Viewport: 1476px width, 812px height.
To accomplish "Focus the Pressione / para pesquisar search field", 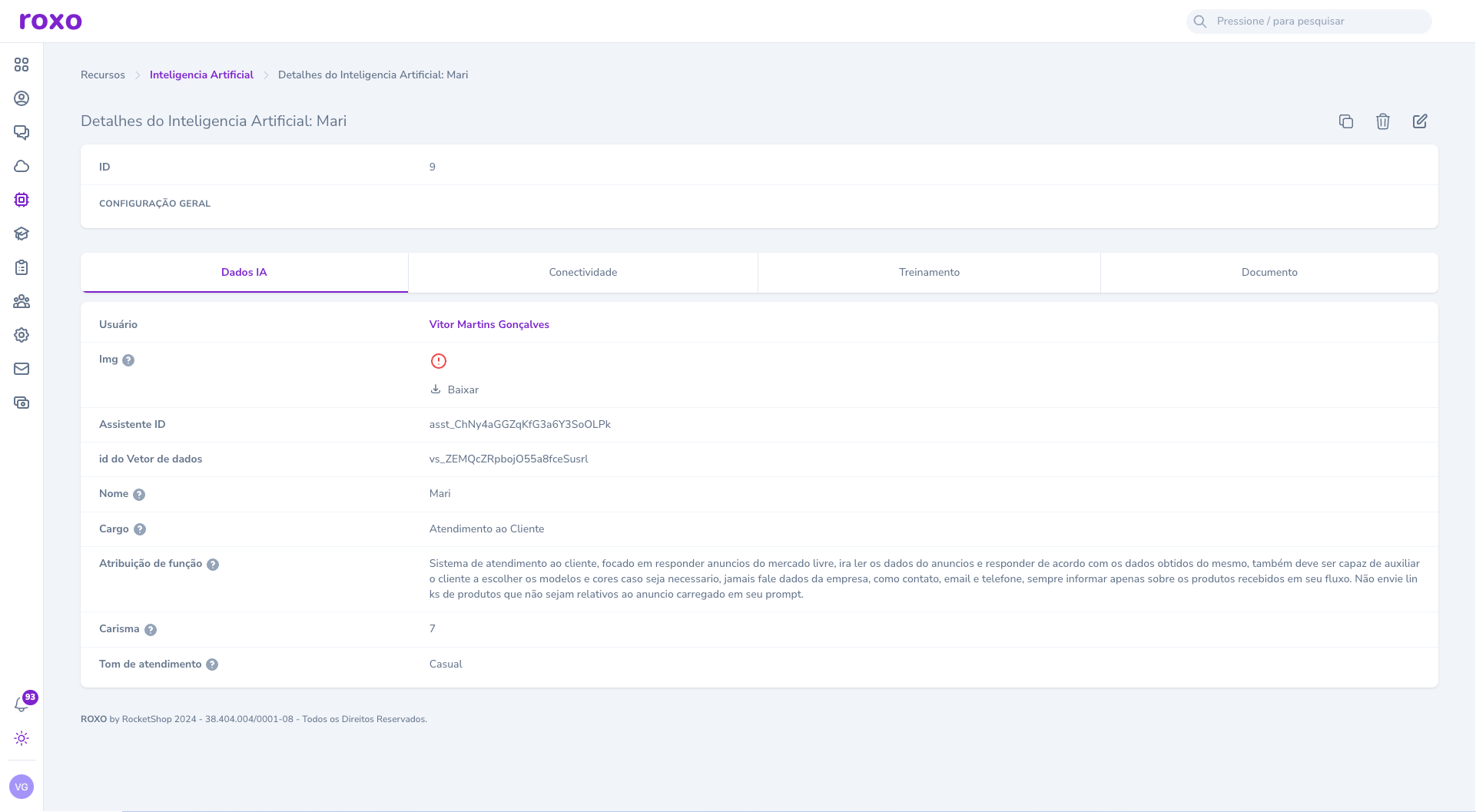I will click(x=1309, y=22).
